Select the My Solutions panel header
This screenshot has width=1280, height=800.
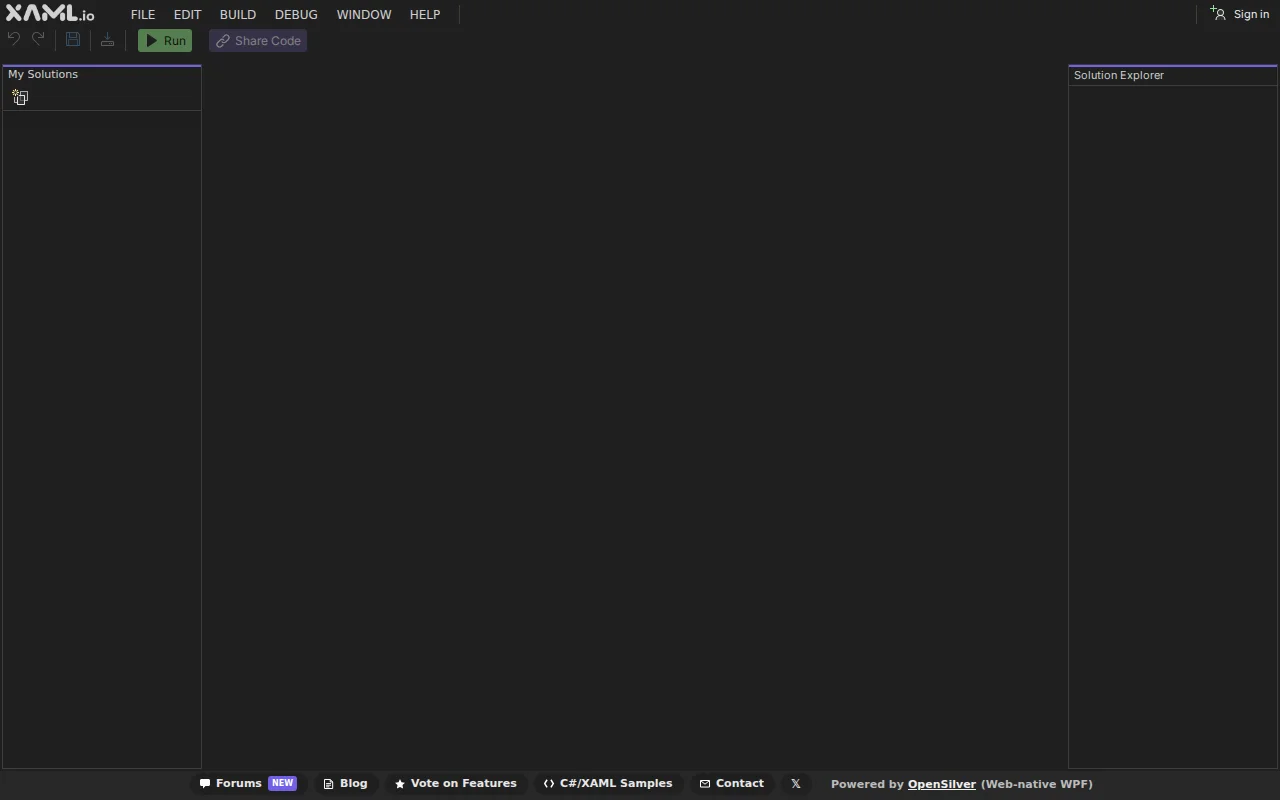(x=43, y=74)
